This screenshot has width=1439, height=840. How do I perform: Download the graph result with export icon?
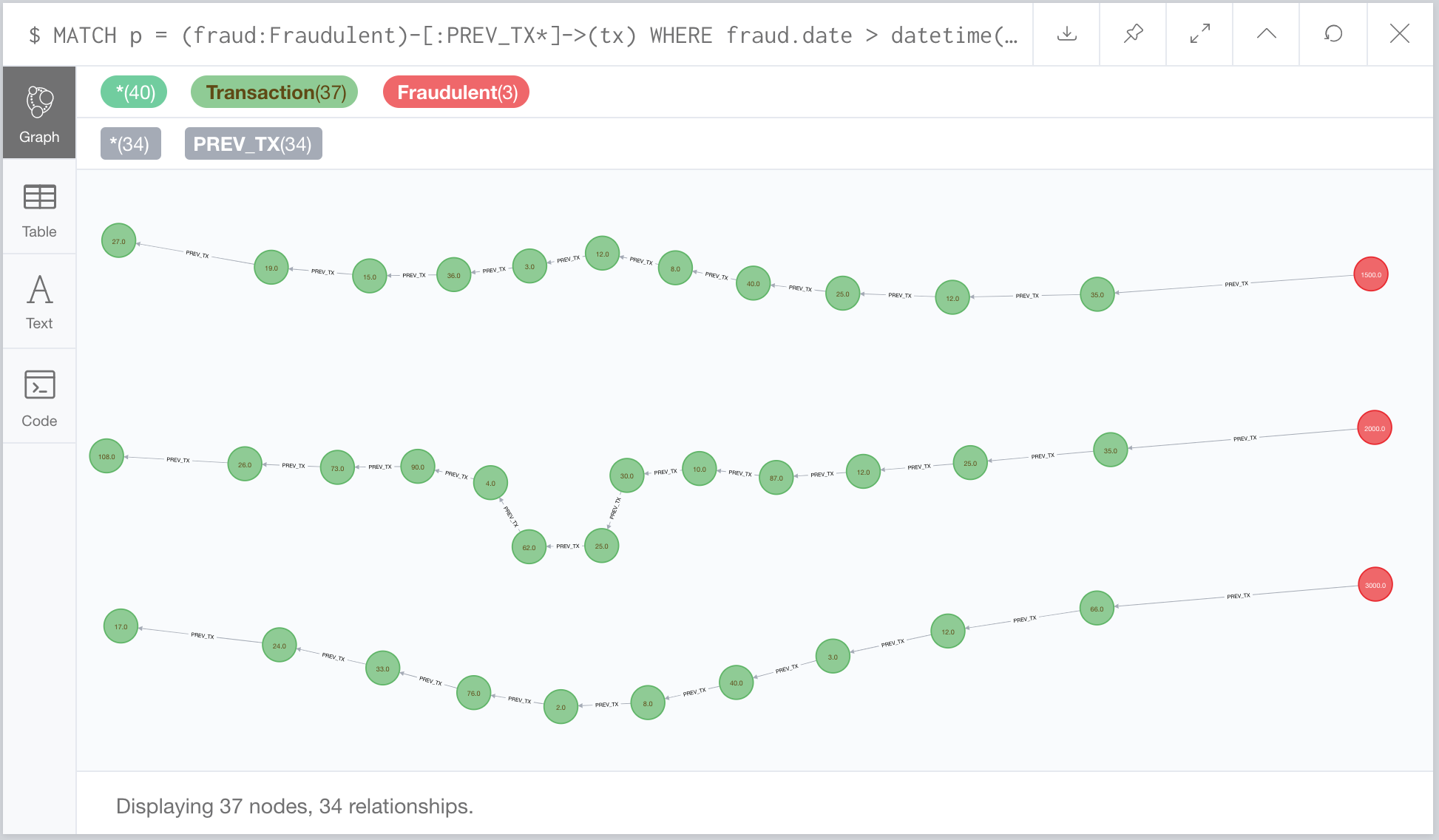tap(1066, 34)
